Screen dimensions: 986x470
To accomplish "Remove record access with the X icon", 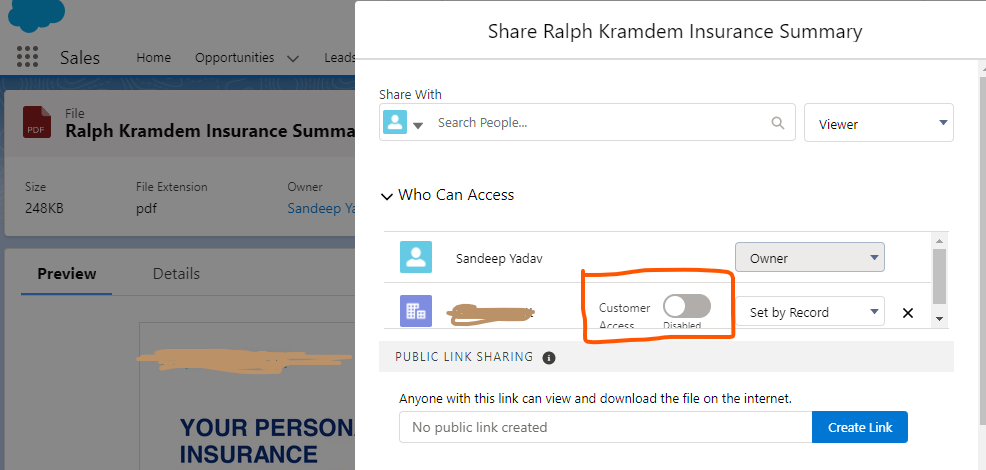I will [908, 313].
